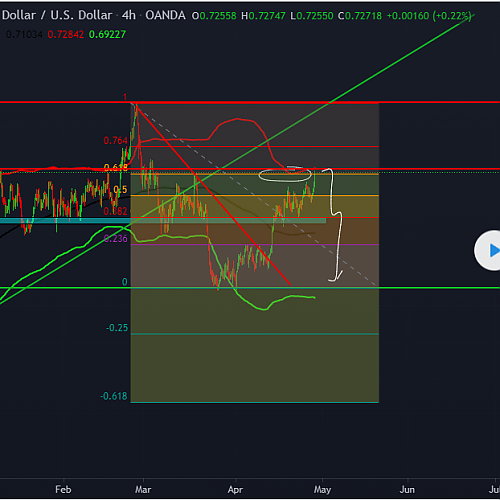Click the open value O0.72558
This screenshot has height=500, width=500.
(x=214, y=16)
